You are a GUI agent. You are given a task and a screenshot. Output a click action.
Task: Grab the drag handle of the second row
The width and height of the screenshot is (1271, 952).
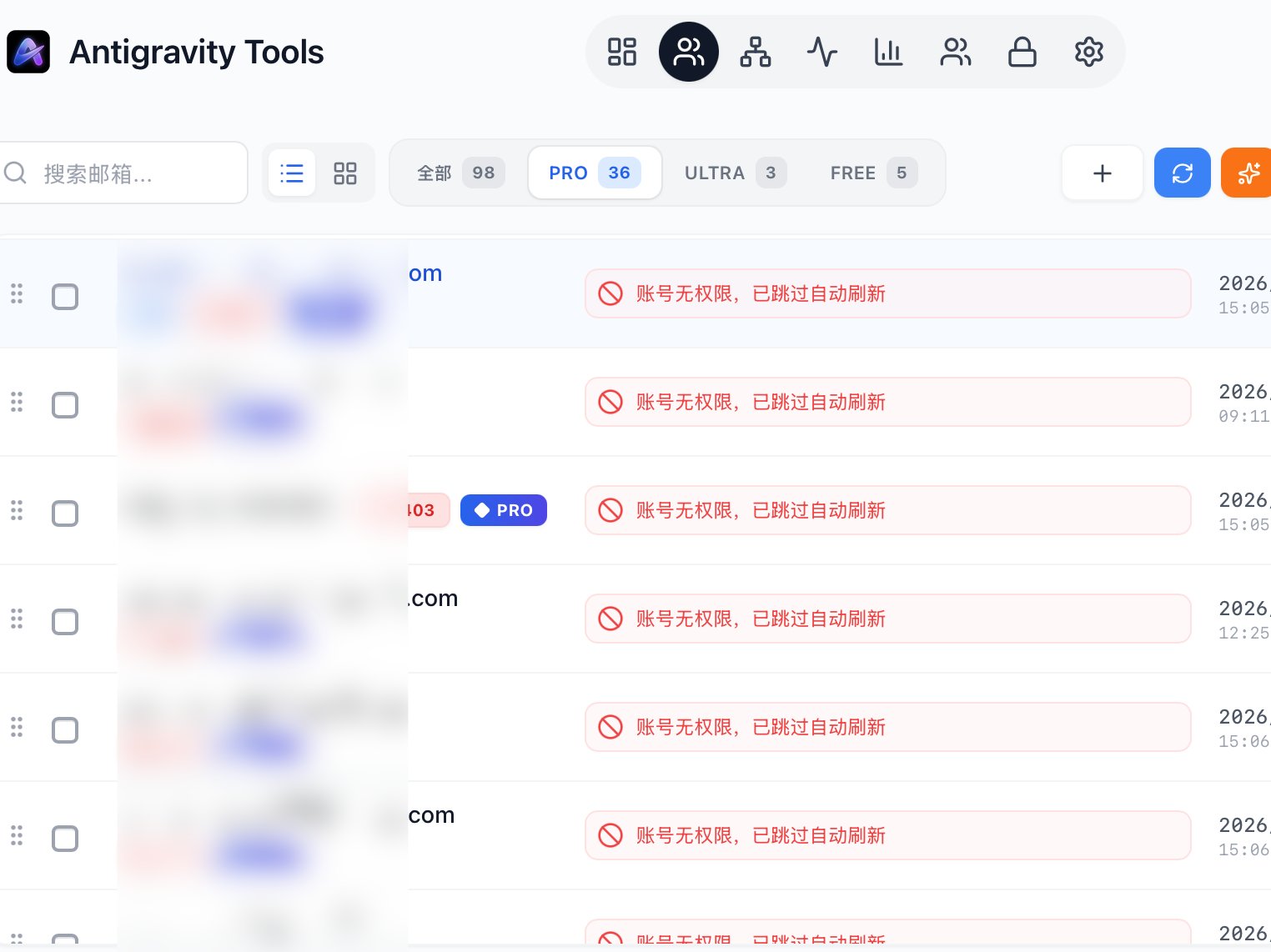coord(17,403)
